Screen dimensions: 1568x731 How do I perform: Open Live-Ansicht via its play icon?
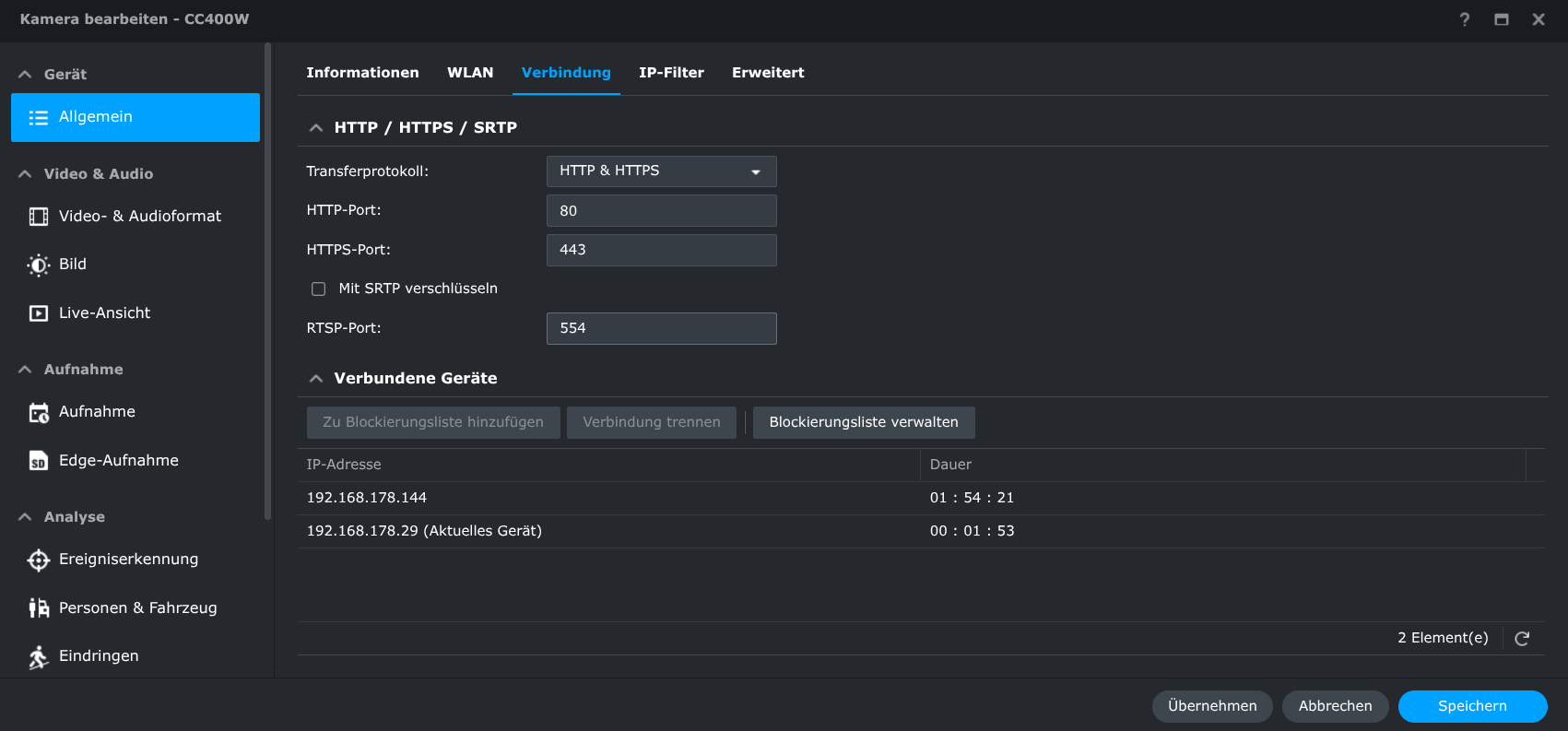click(39, 313)
